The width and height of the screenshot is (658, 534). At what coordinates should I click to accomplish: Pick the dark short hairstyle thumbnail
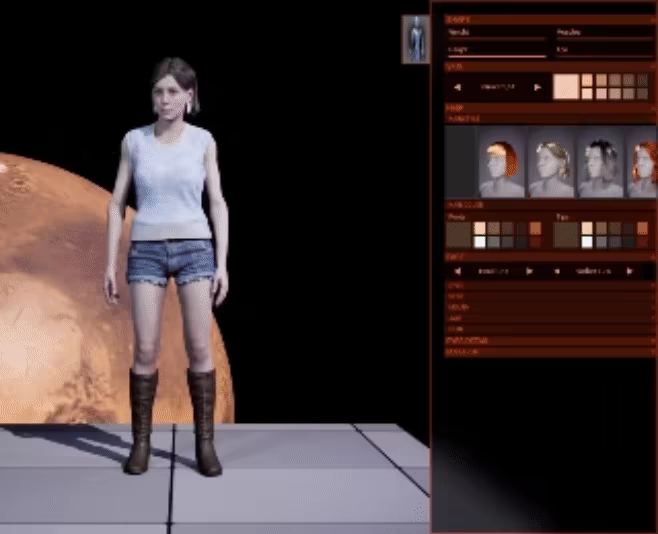tap(600, 162)
